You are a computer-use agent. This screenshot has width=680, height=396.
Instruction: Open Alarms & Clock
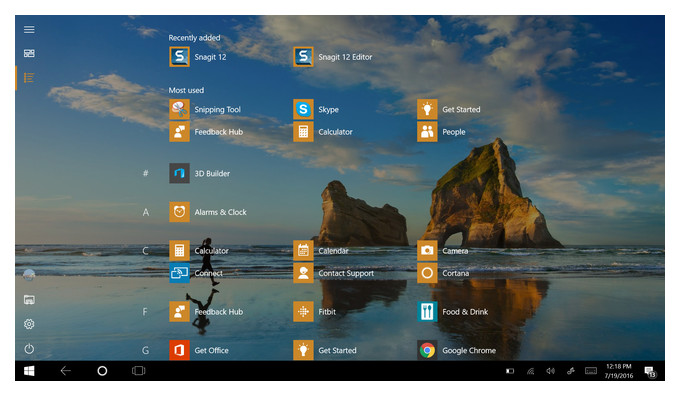tap(208, 212)
